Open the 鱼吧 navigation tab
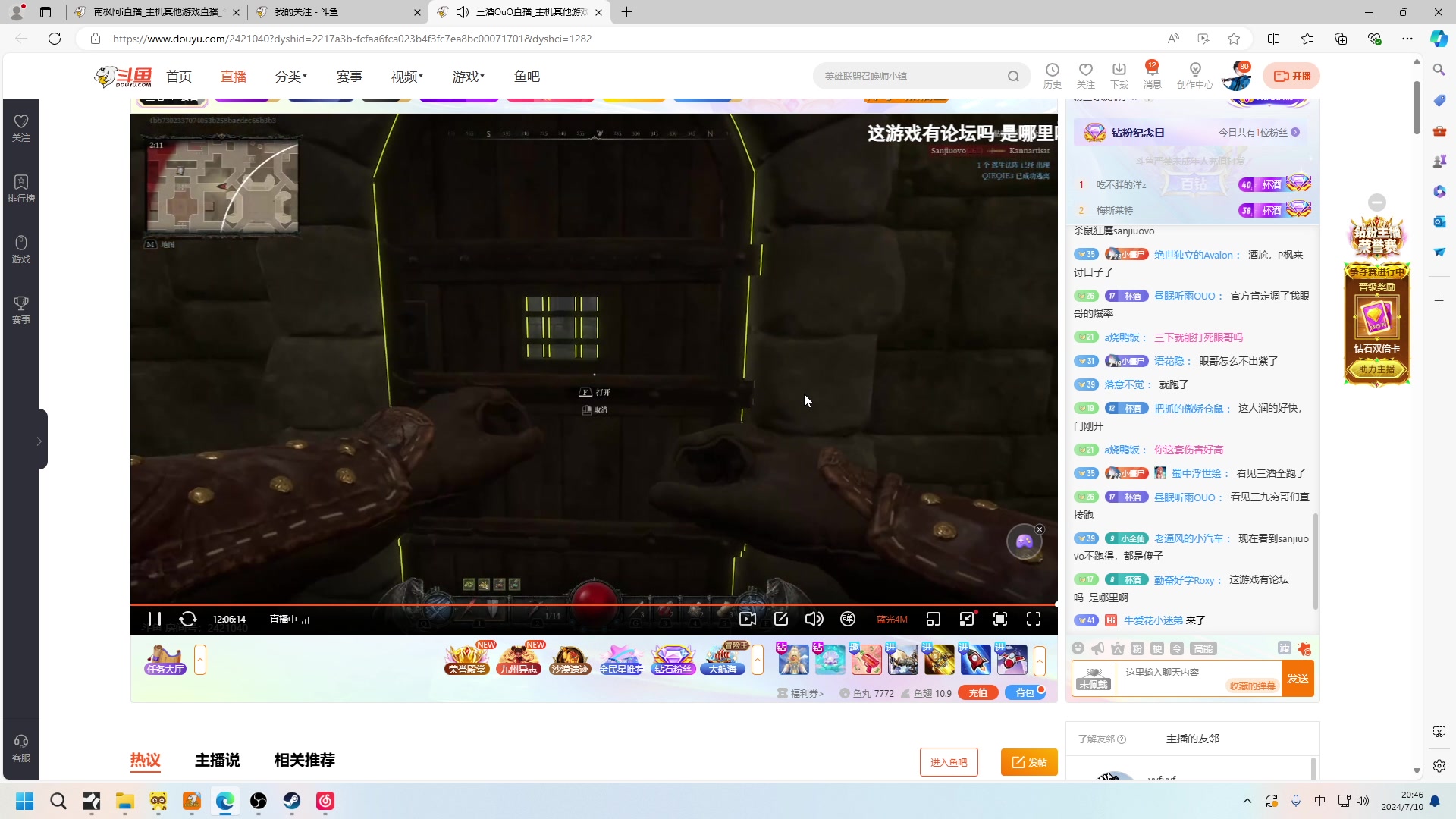This screenshot has height=819, width=1456. coord(527,77)
